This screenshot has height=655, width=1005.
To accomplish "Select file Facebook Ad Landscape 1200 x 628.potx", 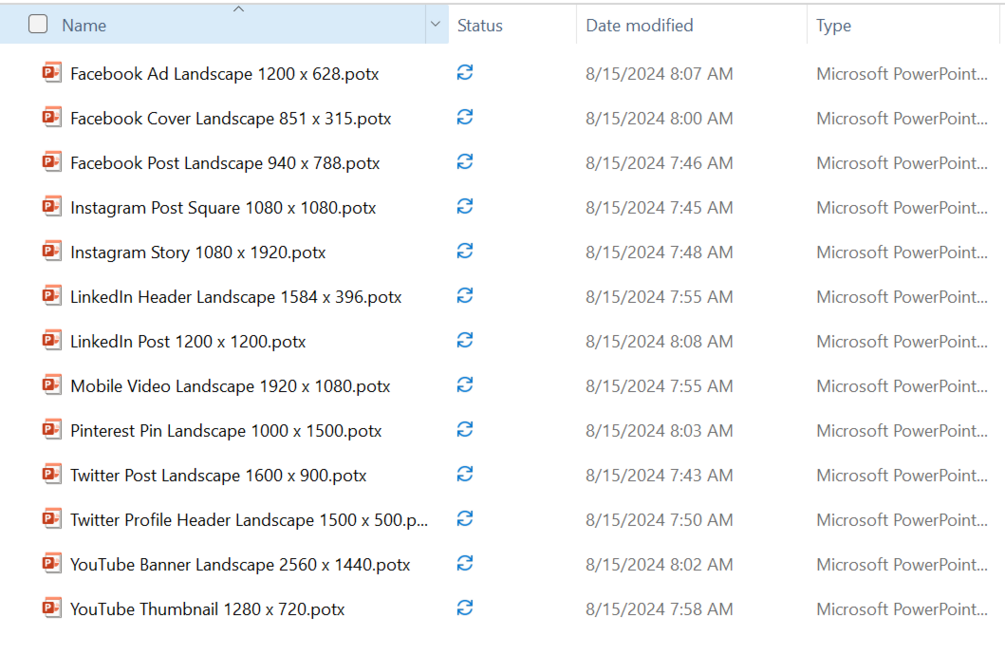I will pyautogui.click(x=224, y=74).
